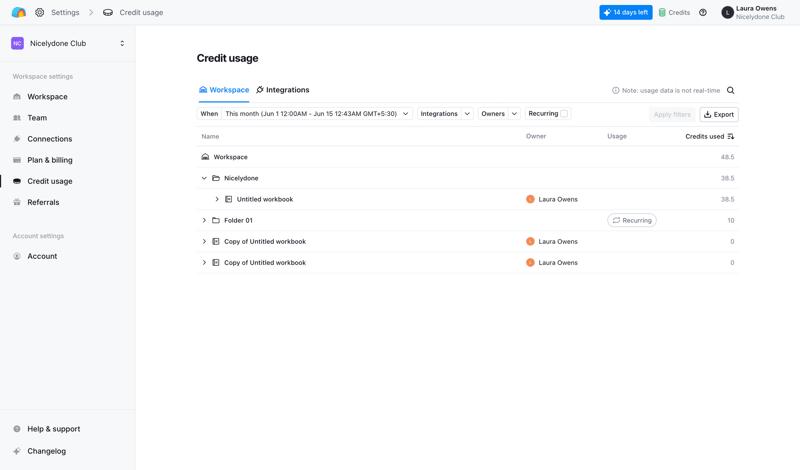Click the app logo in top-left corner
This screenshot has width=800, height=470.
(x=18, y=12)
